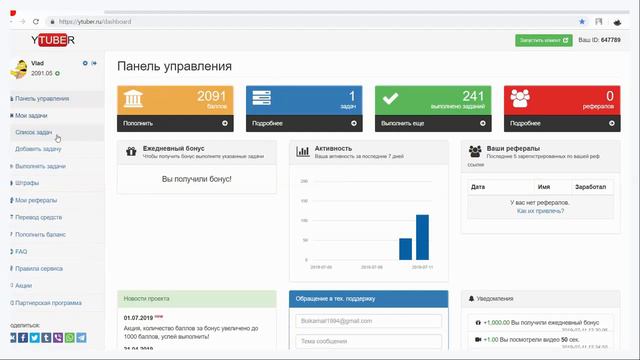Screen dimensions: 640x360
Task: Click the browser forward arrow
Action: tap(23, 22)
